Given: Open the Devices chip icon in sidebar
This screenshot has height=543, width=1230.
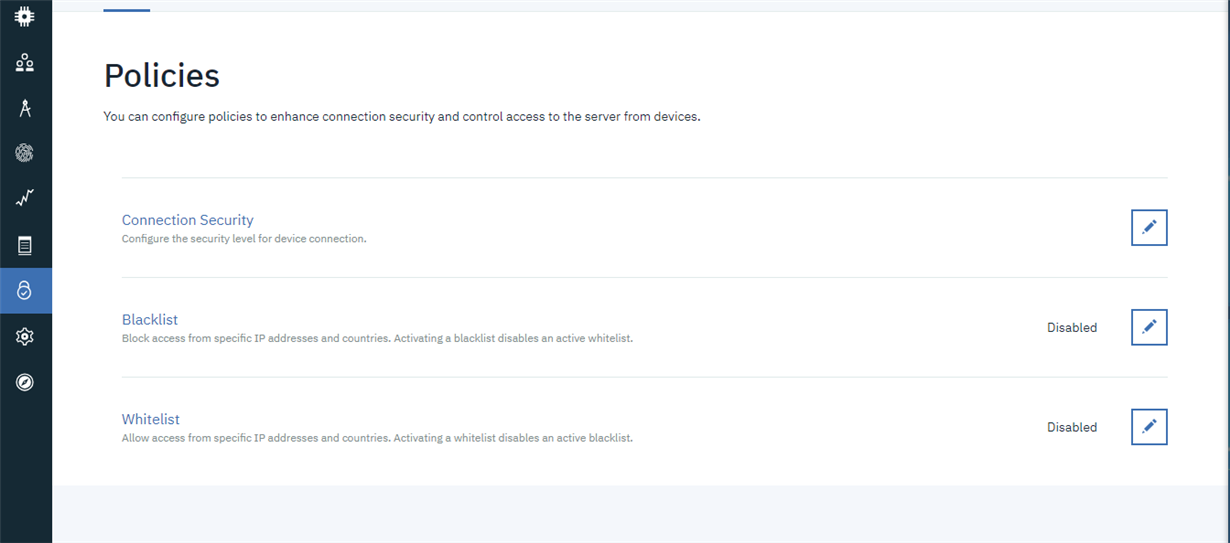Looking at the screenshot, I should [x=25, y=17].
